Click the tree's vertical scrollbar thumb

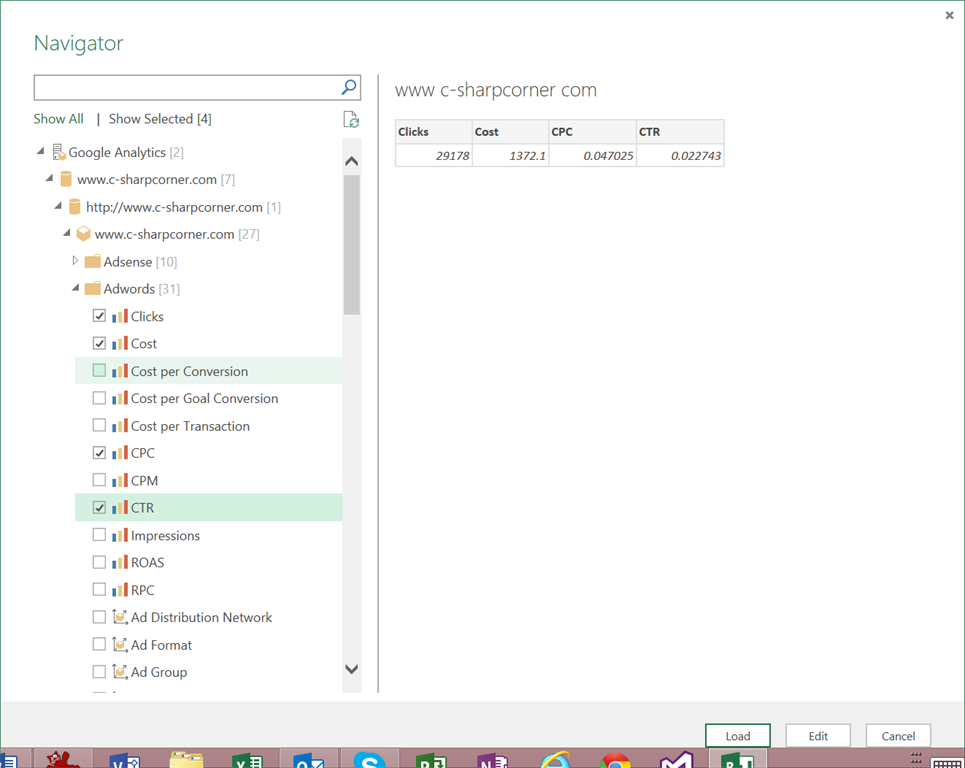click(351, 245)
